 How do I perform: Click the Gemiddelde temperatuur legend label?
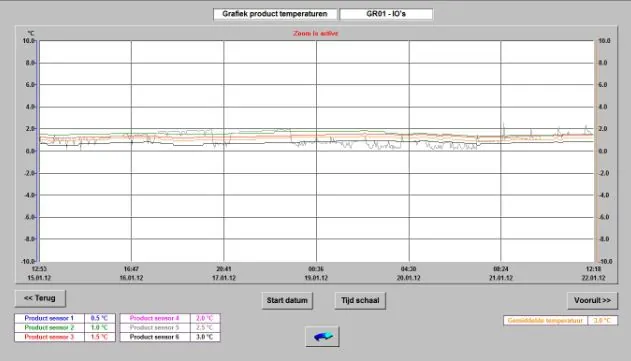click(545, 321)
